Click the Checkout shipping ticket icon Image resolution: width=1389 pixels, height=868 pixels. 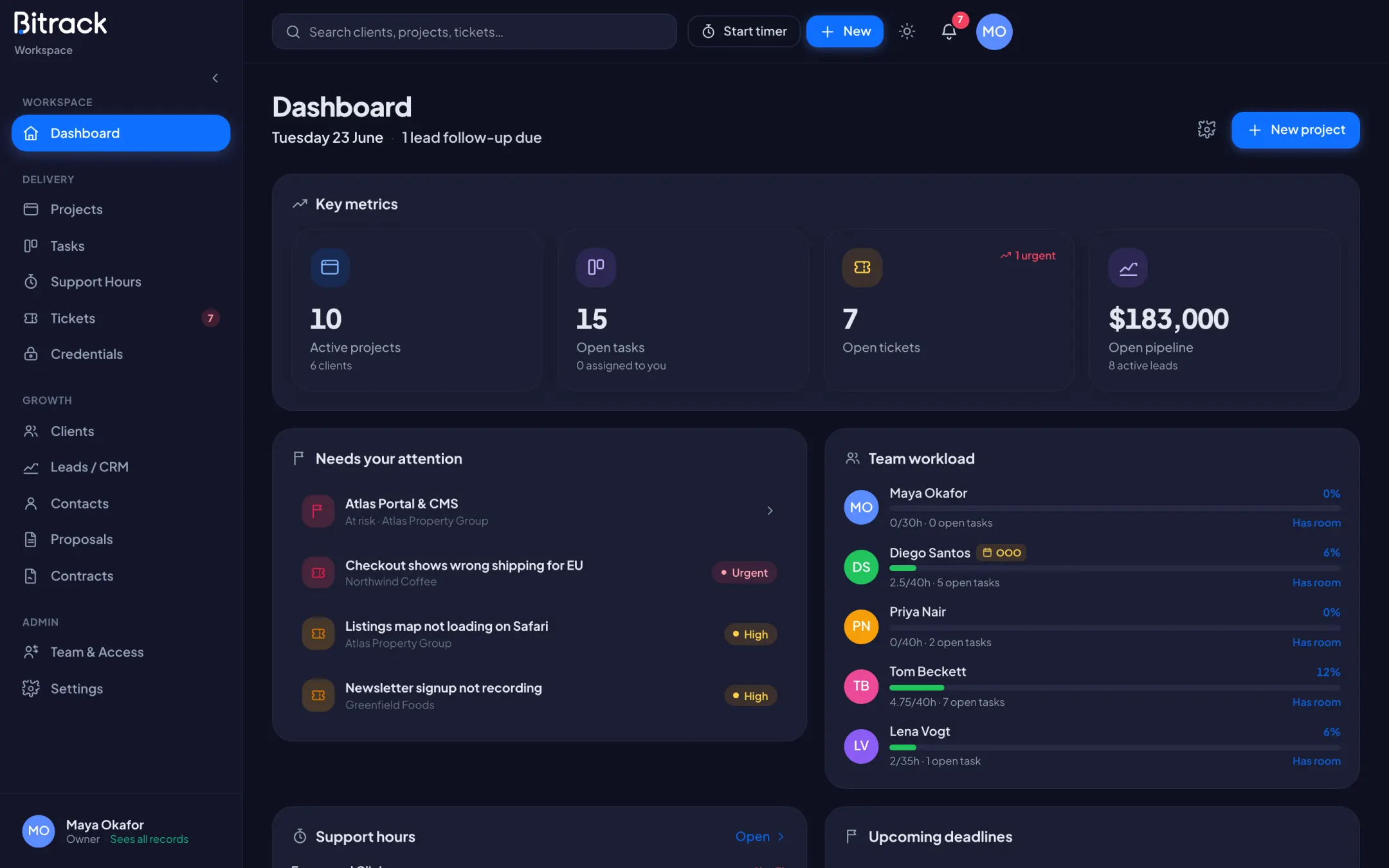coord(318,573)
